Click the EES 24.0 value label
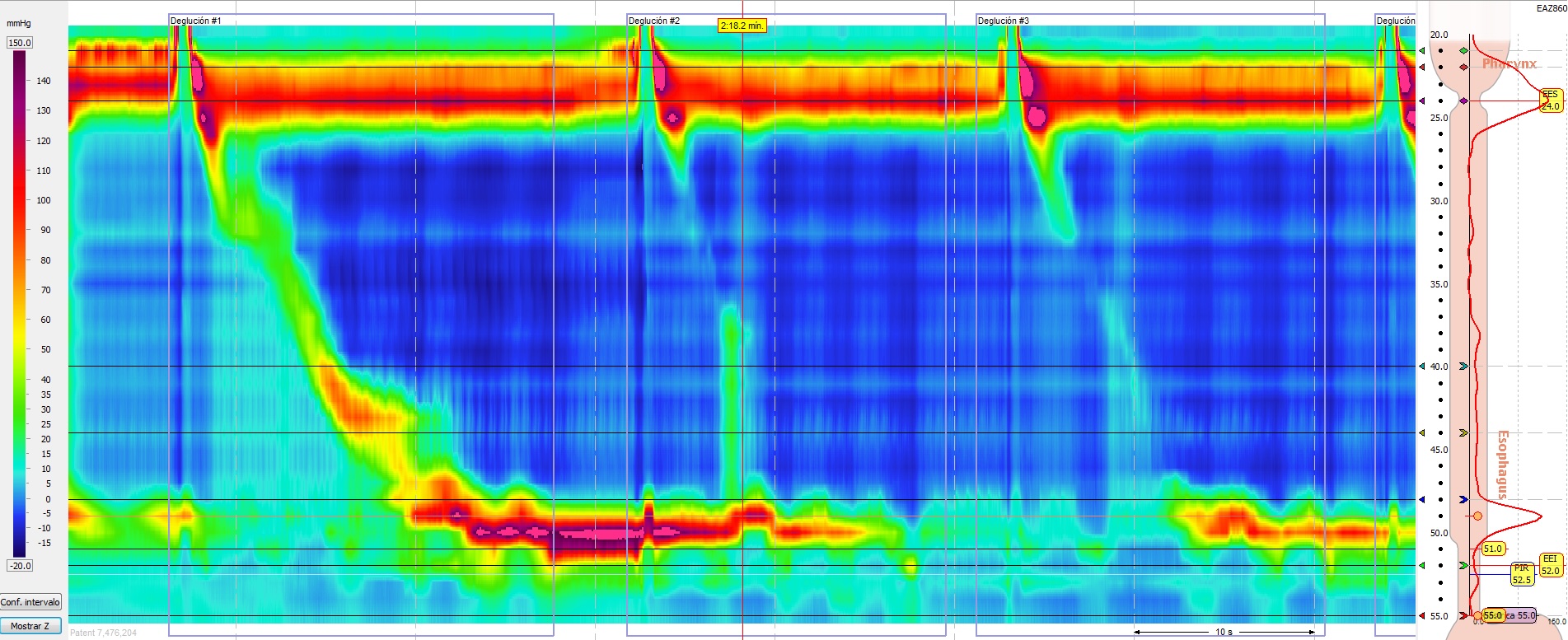Viewport: 1568px width, 640px height. tap(1550, 100)
